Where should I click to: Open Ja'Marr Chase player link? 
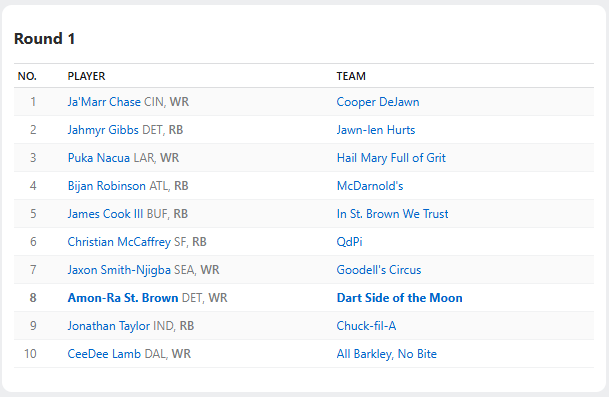coord(104,102)
